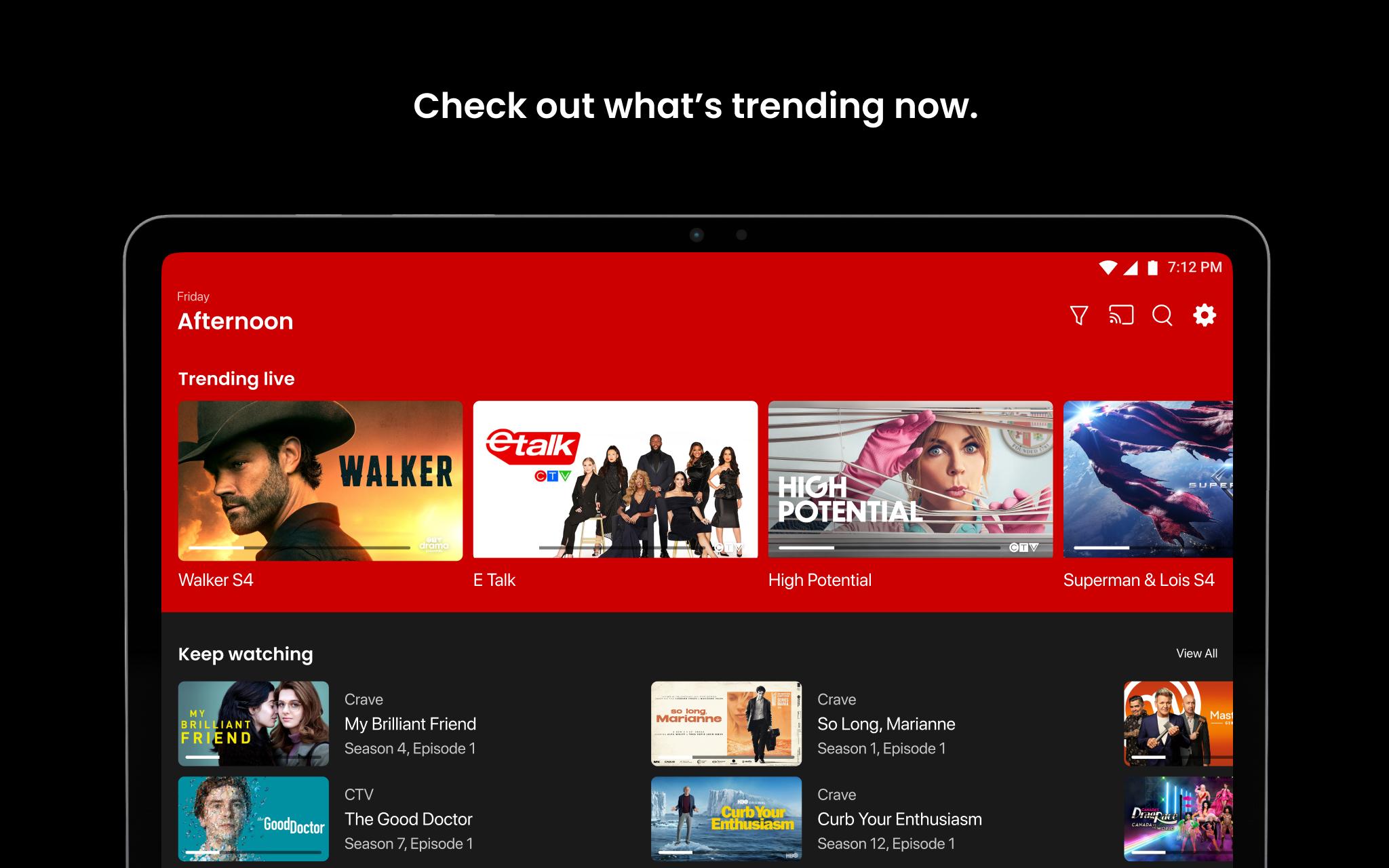Click 'Season 4, Episode 1' text
This screenshot has width=1389, height=868.
(x=410, y=749)
